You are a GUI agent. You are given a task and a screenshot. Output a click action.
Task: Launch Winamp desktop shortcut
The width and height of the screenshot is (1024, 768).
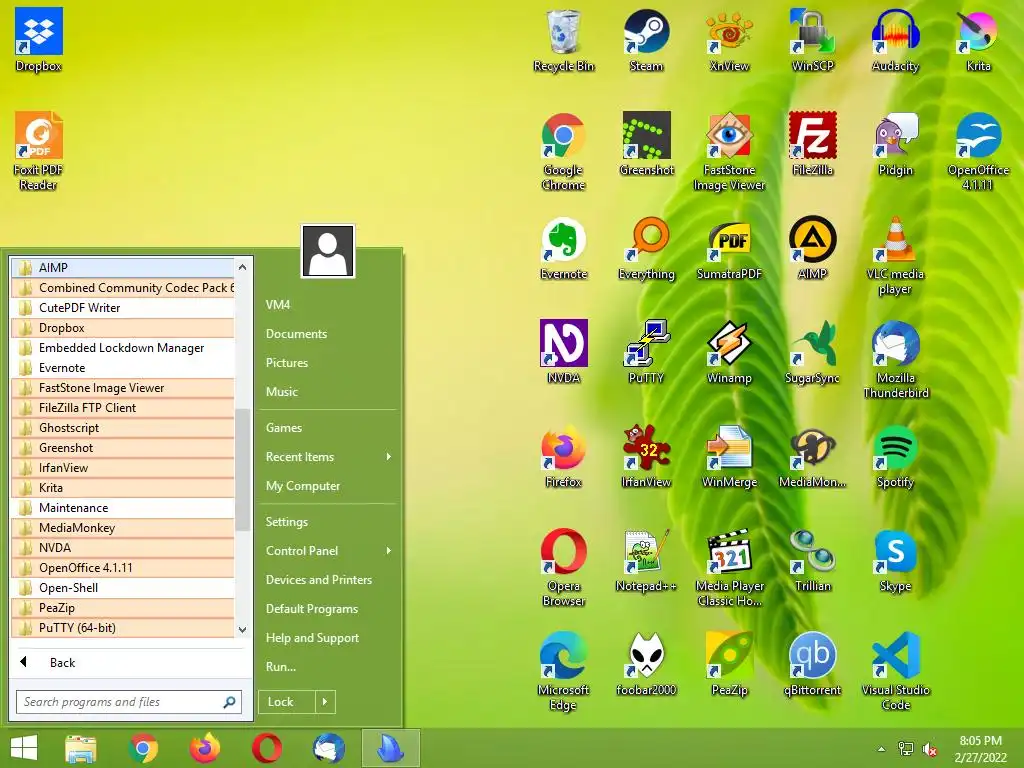tap(729, 352)
